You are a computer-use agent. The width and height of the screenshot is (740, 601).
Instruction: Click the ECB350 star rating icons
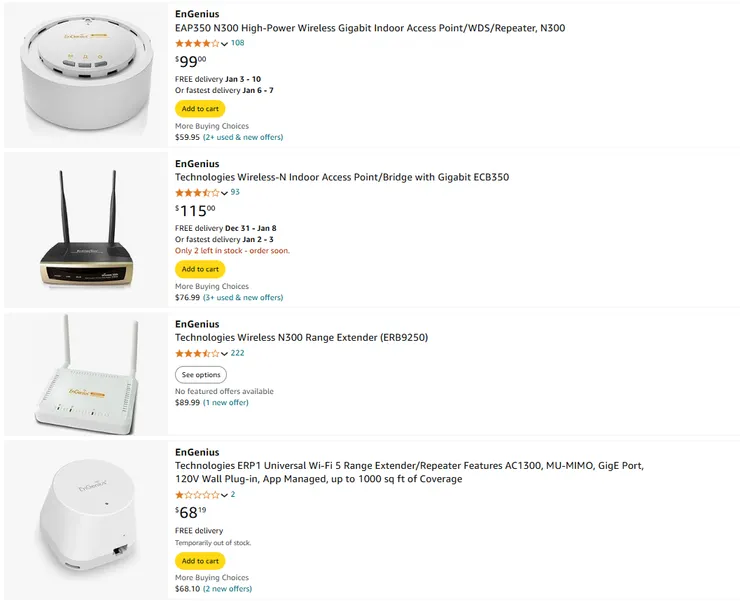[x=197, y=192]
